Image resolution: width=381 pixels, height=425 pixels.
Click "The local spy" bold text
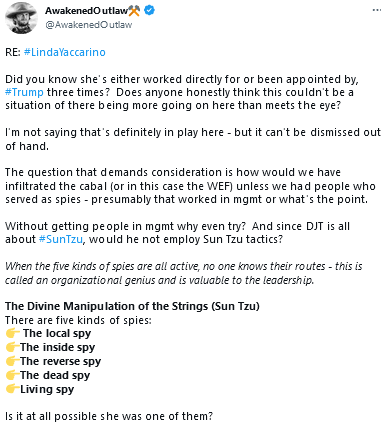click(57, 333)
